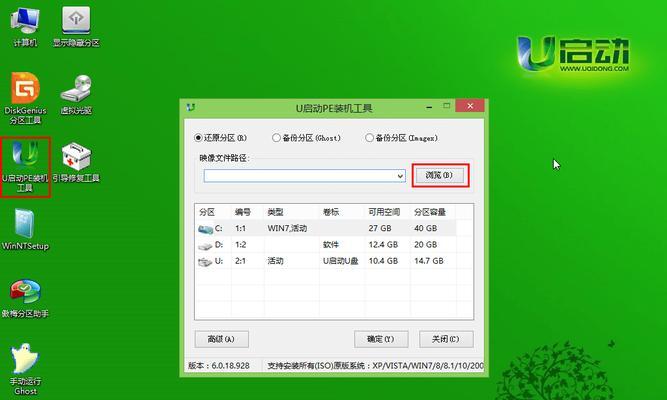The image size is (667, 400).
Task: Click the C: drive icon in partition list
Action: [x=205, y=229]
